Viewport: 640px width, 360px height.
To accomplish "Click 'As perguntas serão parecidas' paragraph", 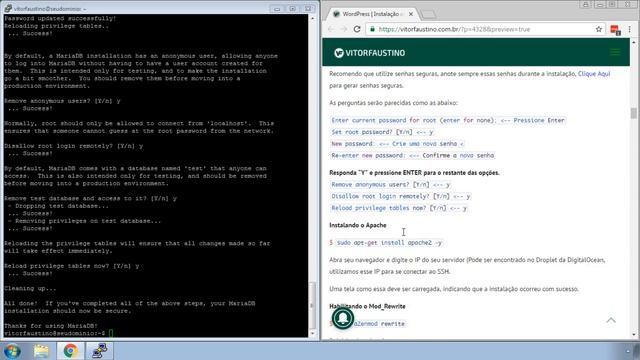I will 393,103.
